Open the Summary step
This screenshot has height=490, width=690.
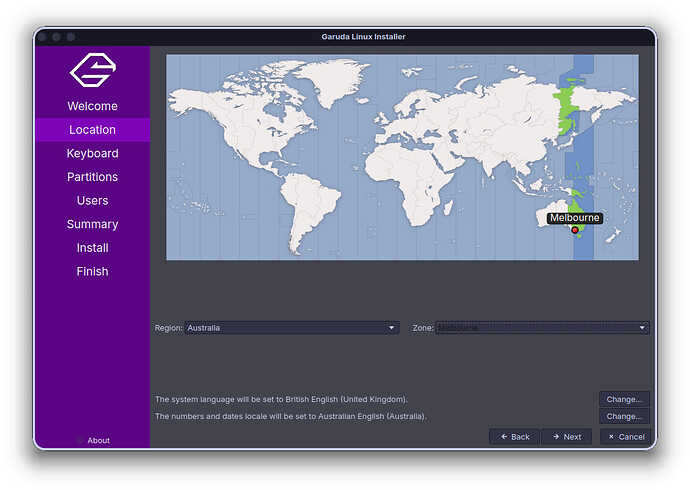point(92,224)
